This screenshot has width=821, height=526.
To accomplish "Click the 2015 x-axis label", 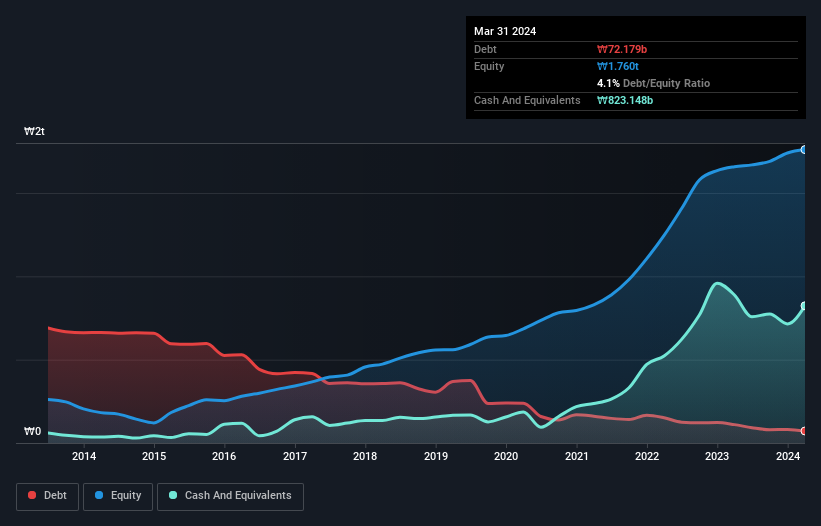I will [154, 456].
